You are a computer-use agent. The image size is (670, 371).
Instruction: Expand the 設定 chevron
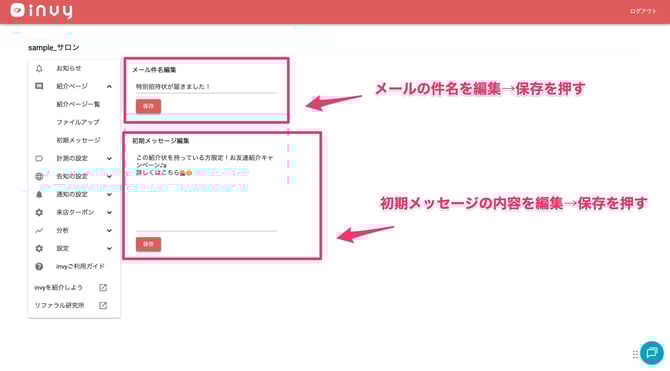pos(109,248)
